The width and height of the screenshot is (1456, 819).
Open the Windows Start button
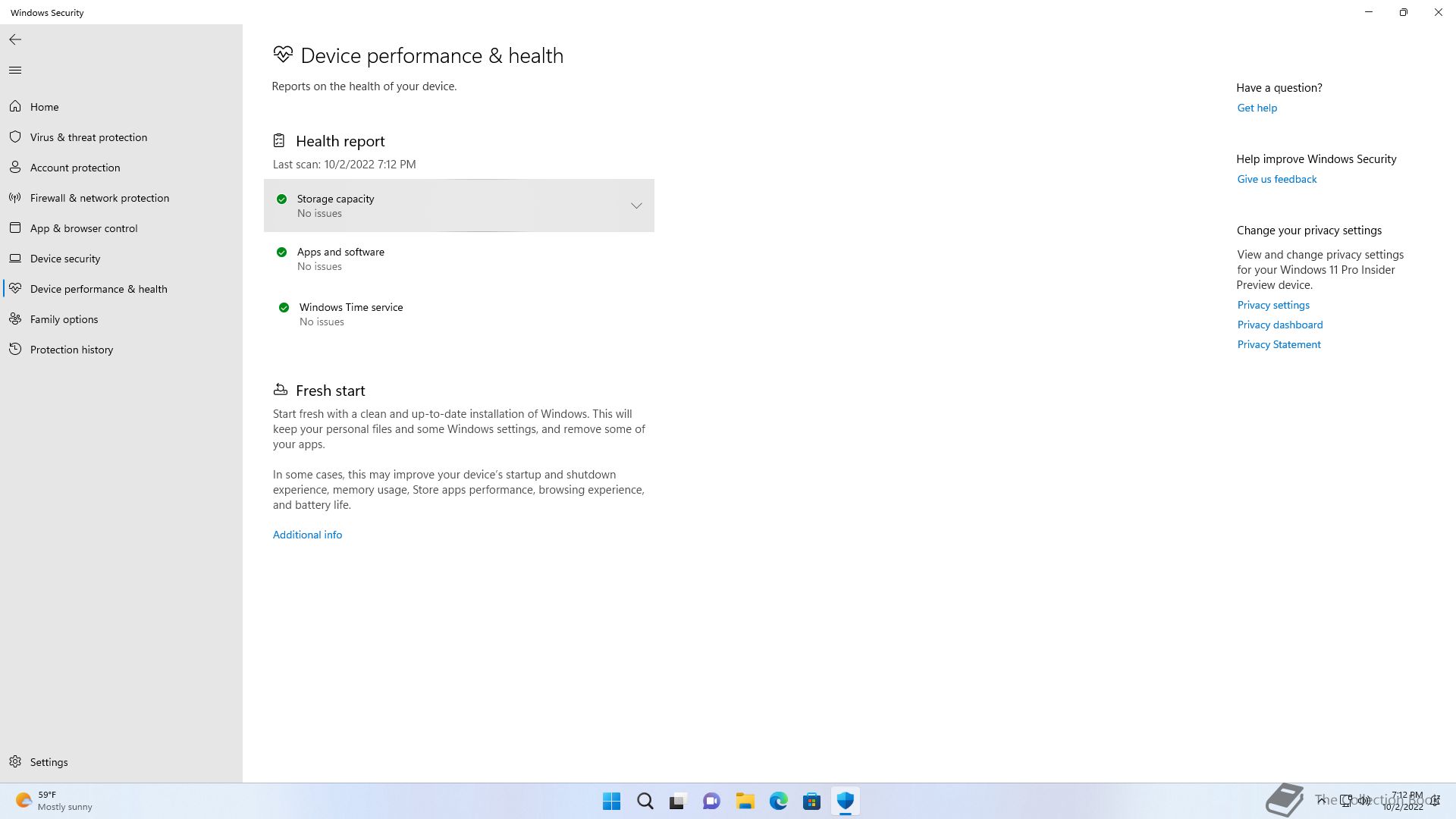tap(611, 801)
